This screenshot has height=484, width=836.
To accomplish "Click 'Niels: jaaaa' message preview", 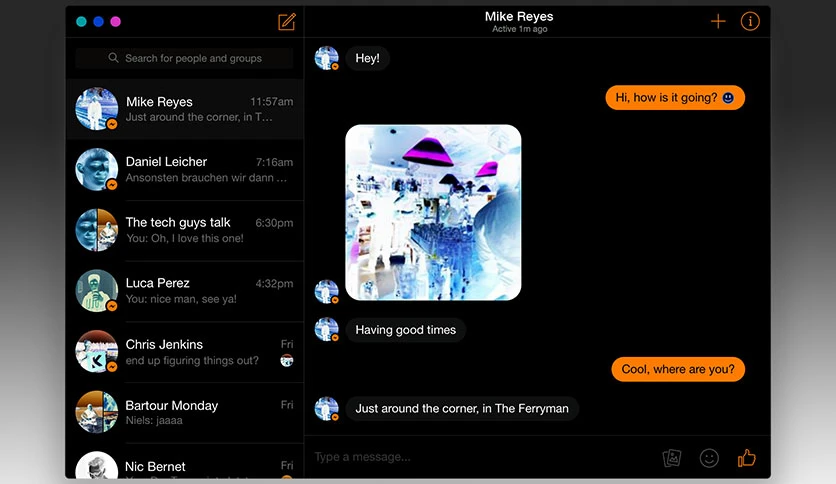I will [x=154, y=421].
